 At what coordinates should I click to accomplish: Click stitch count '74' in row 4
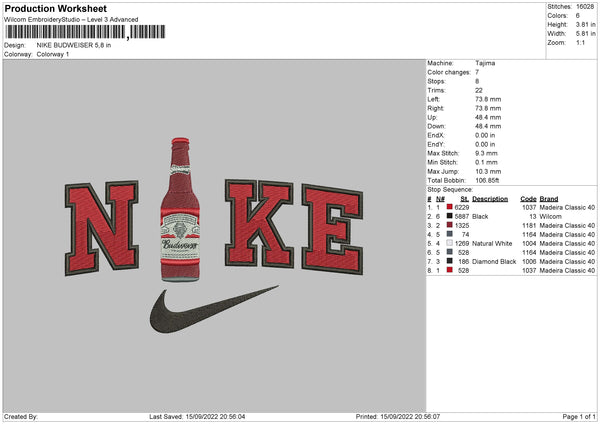point(465,235)
